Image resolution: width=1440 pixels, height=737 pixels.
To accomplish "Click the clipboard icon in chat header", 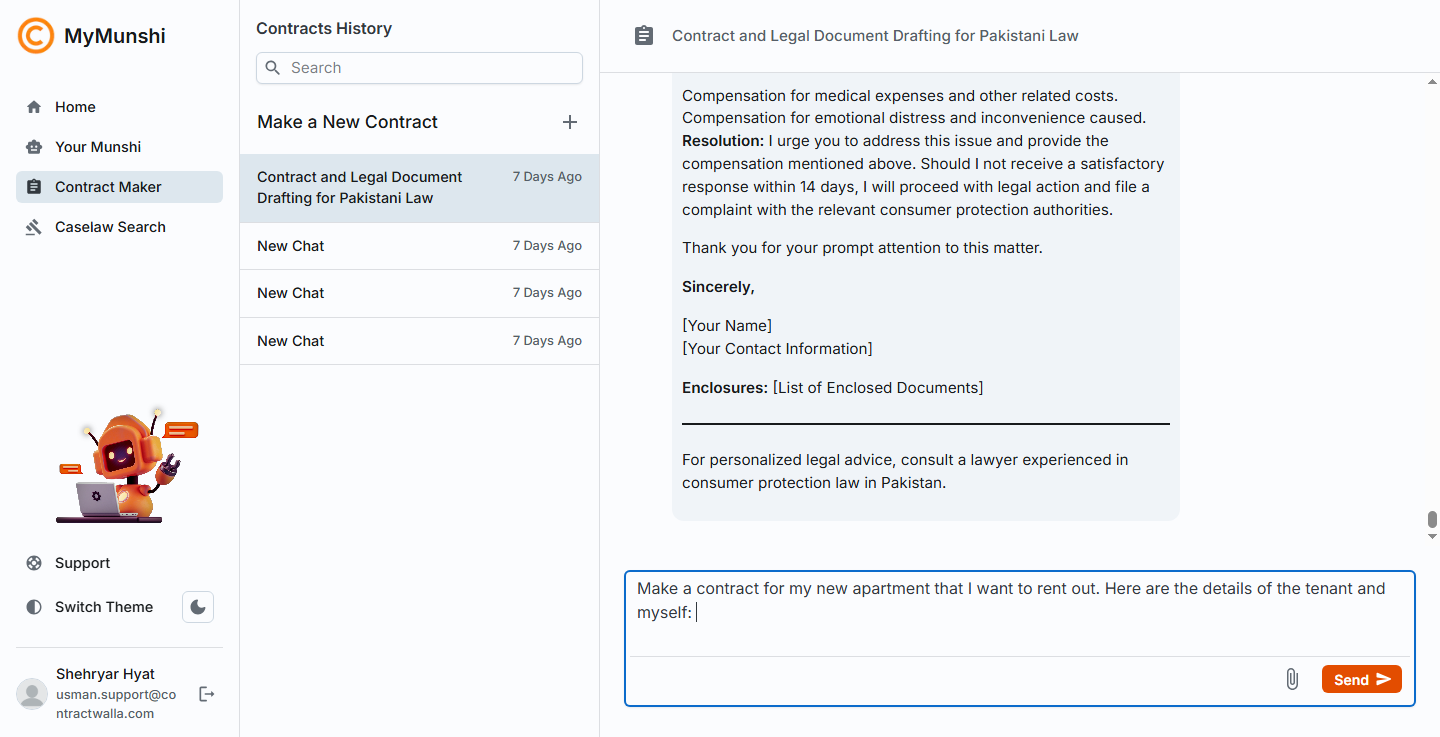I will 644,36.
